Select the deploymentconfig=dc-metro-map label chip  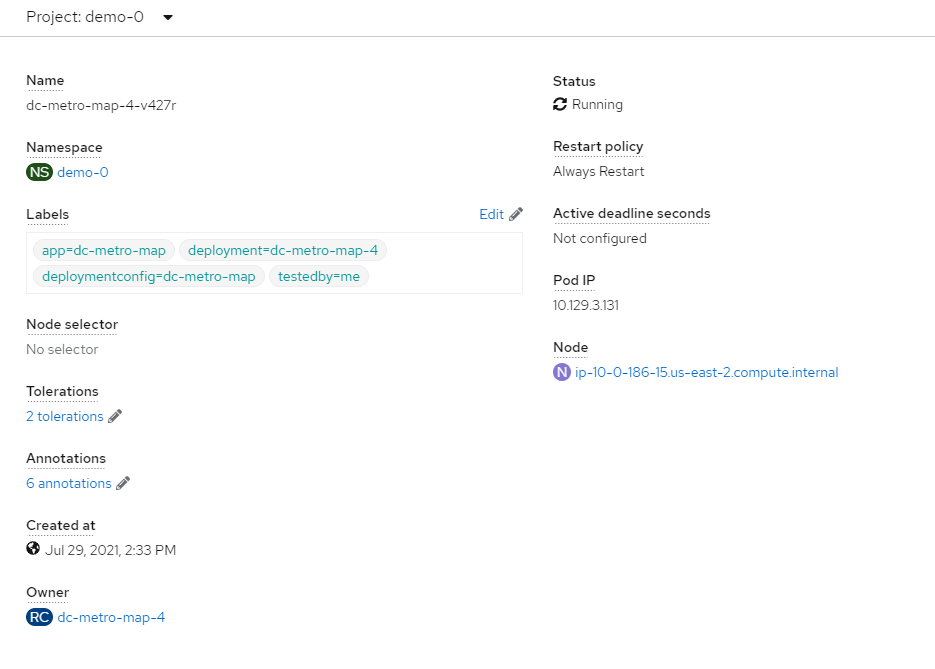(x=149, y=276)
